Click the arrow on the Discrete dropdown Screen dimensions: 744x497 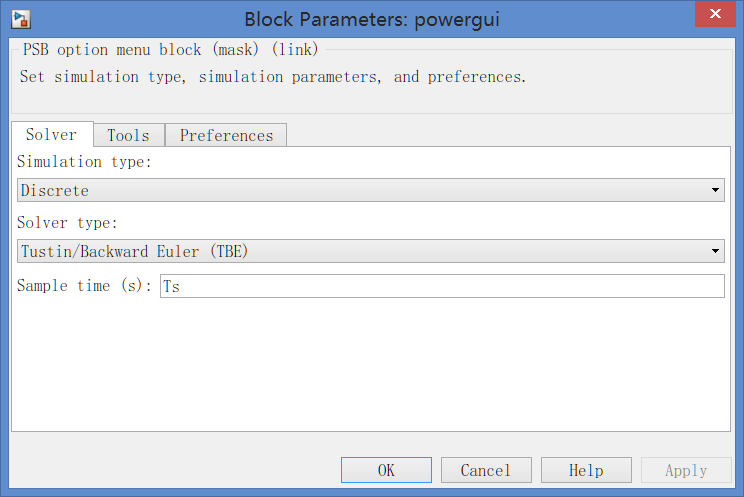(715, 190)
